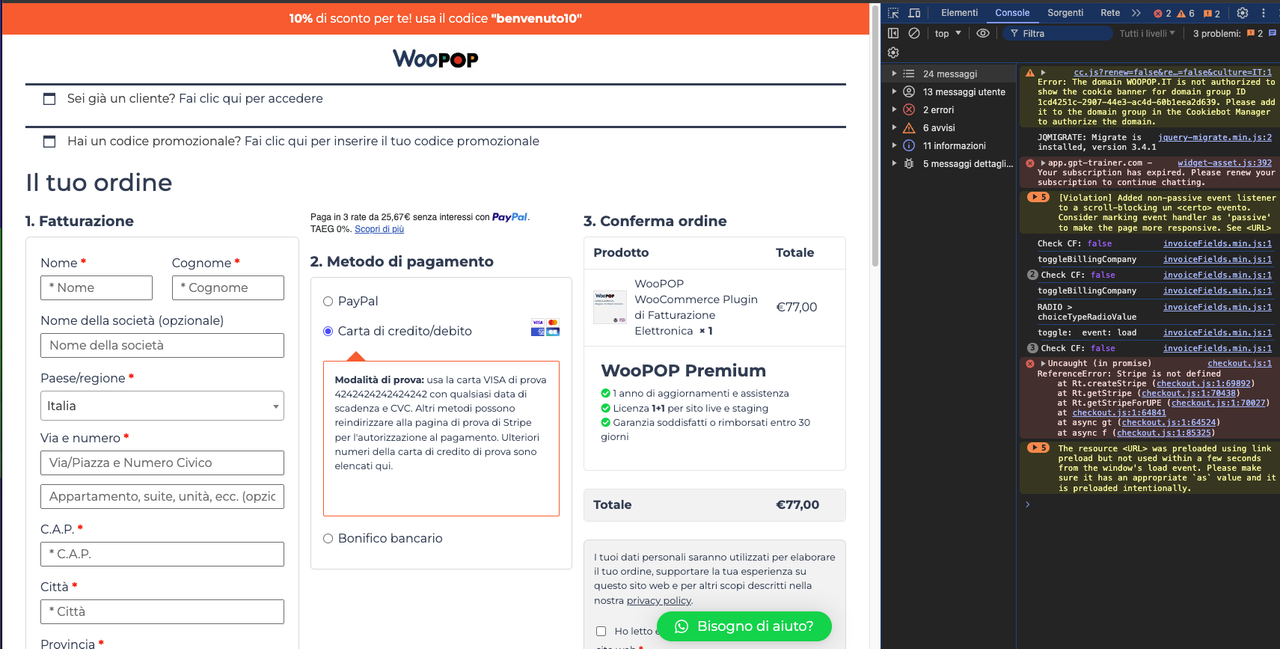Click the Nome della società input field

pyautogui.click(x=162, y=346)
